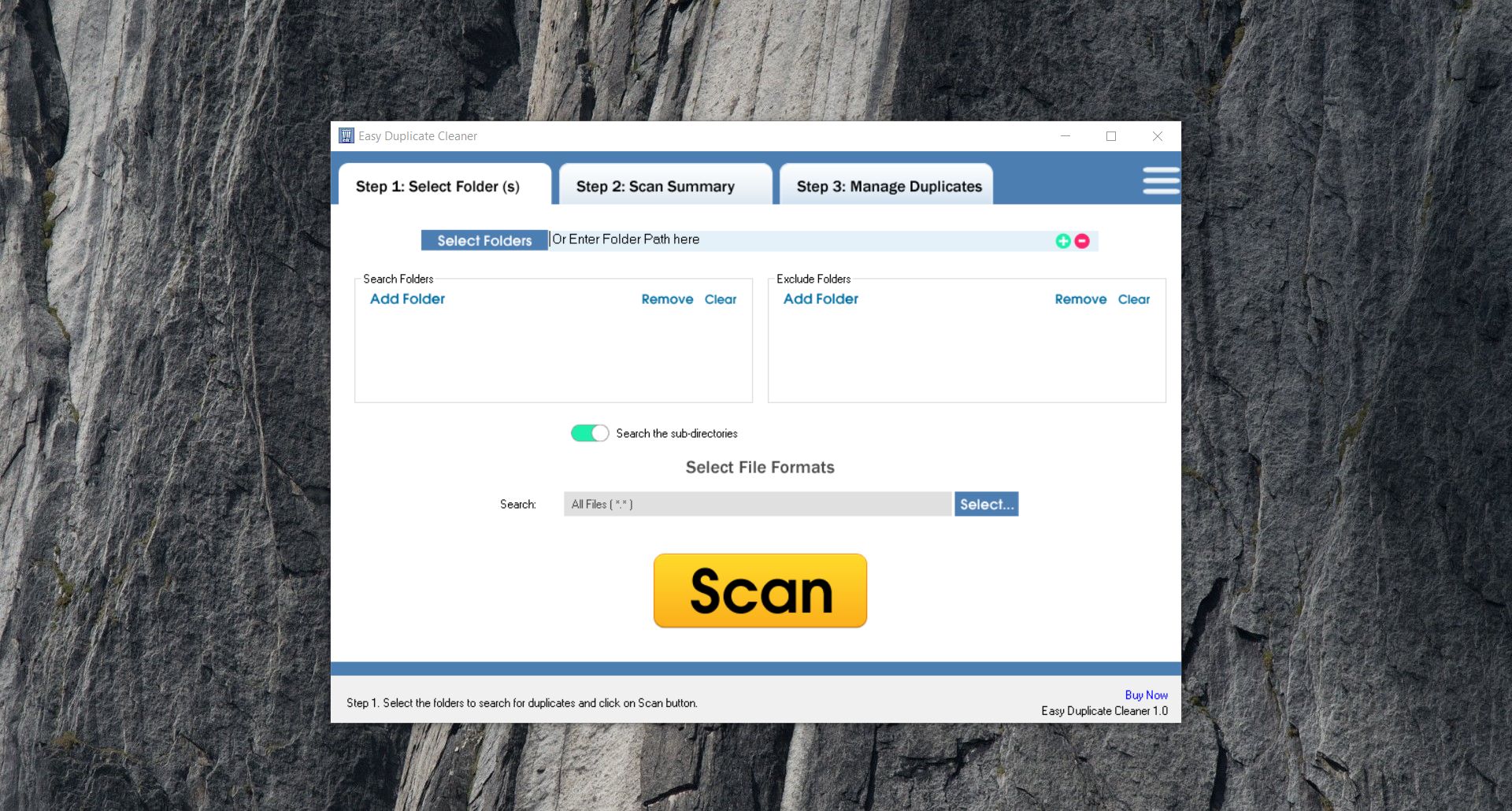
Task: Open the hamburger menu icon
Action: (1161, 180)
